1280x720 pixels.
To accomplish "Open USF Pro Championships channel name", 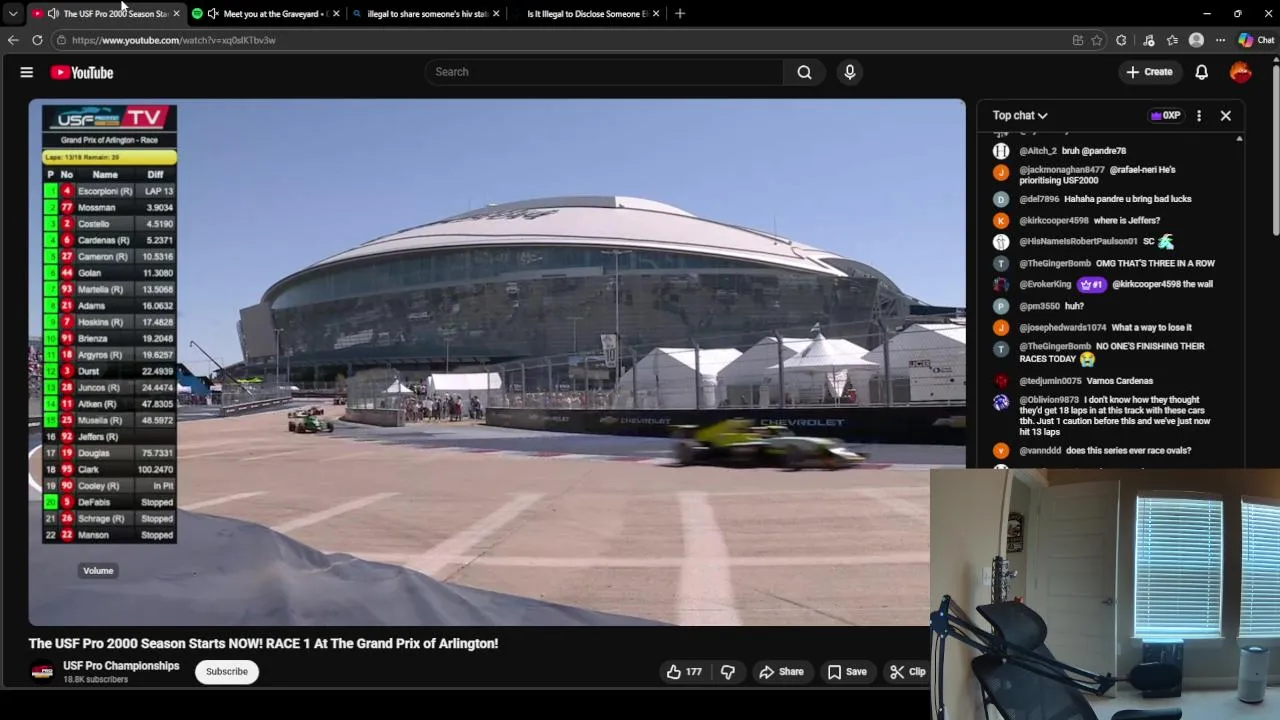I will 121,666.
